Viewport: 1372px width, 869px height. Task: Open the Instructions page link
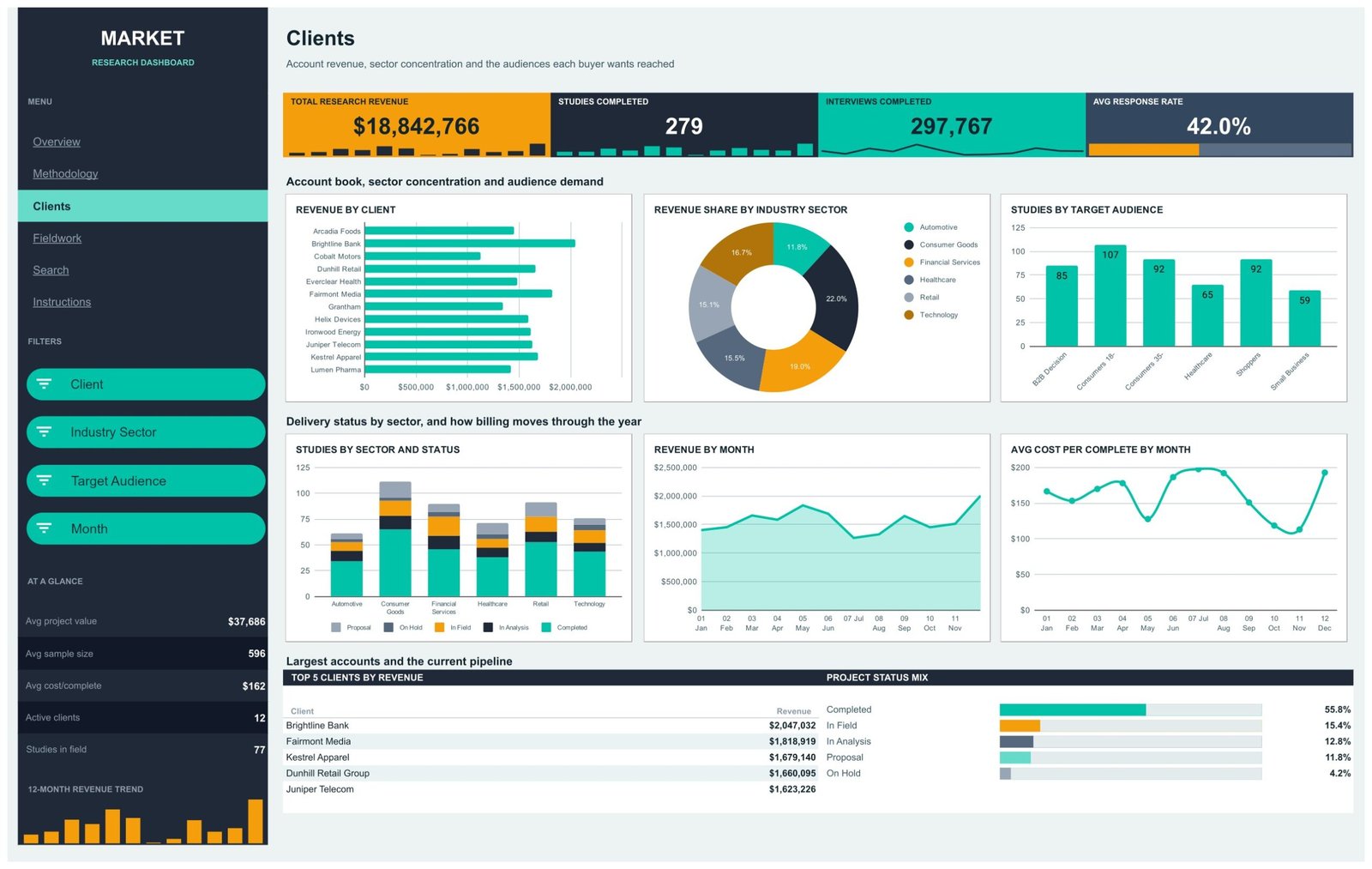(62, 302)
